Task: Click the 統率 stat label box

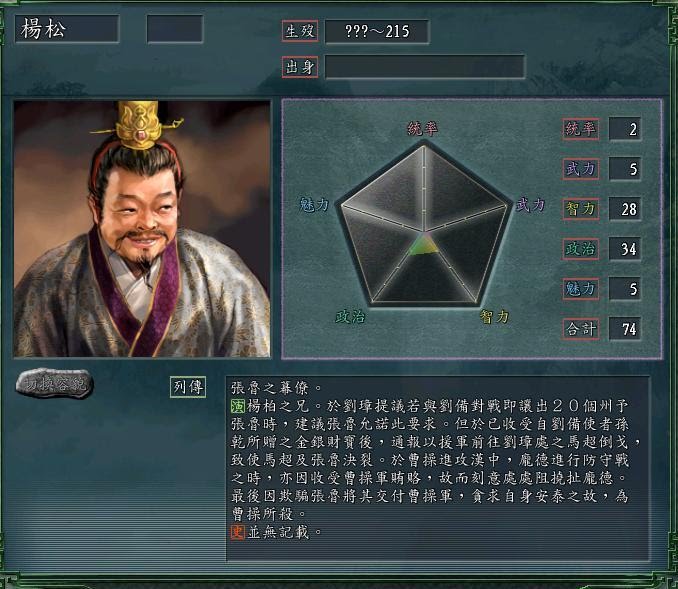Action: click(x=581, y=129)
